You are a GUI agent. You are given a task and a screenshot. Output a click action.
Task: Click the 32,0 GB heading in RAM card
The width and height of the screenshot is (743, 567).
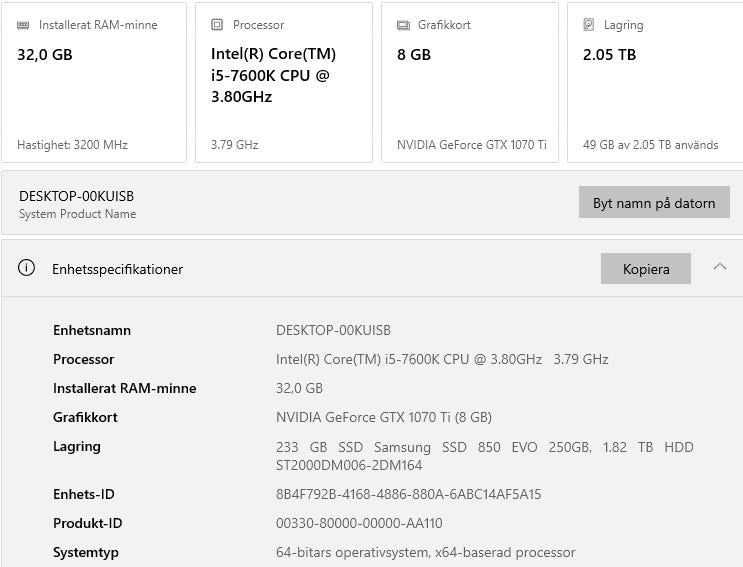45,54
